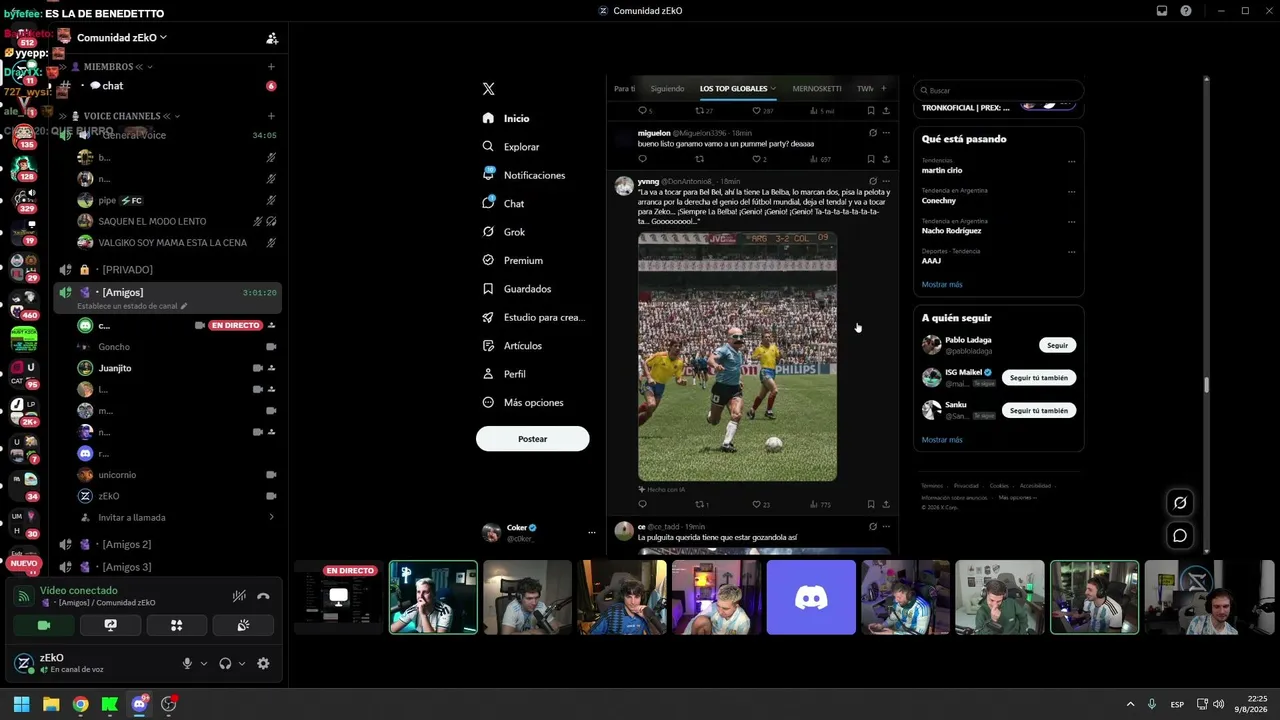Image resolution: width=1280 pixels, height=720 pixels.
Task: Check the green voice connection signal icon
Action: (24, 596)
